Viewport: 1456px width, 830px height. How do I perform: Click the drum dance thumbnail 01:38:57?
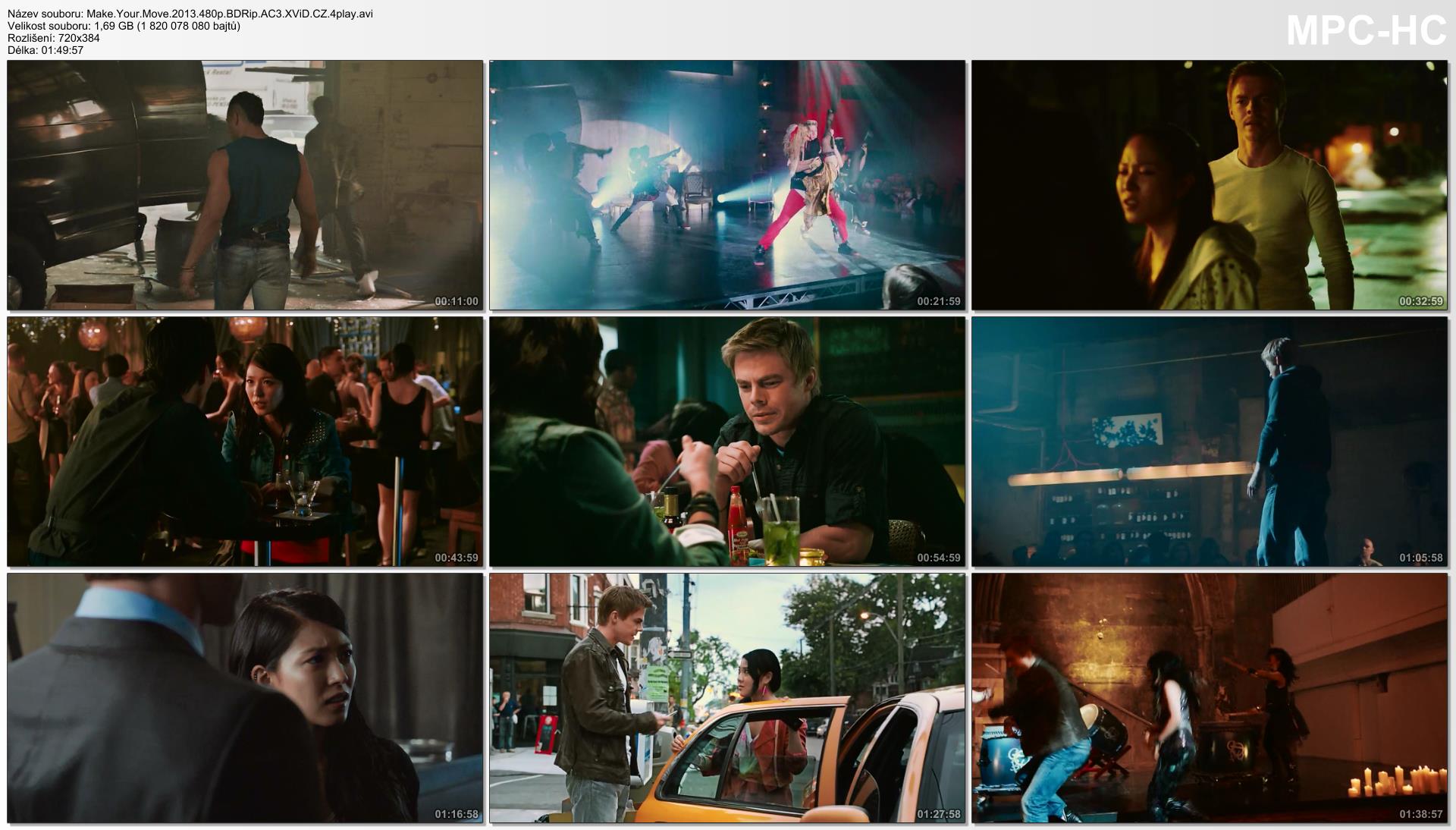1210,698
